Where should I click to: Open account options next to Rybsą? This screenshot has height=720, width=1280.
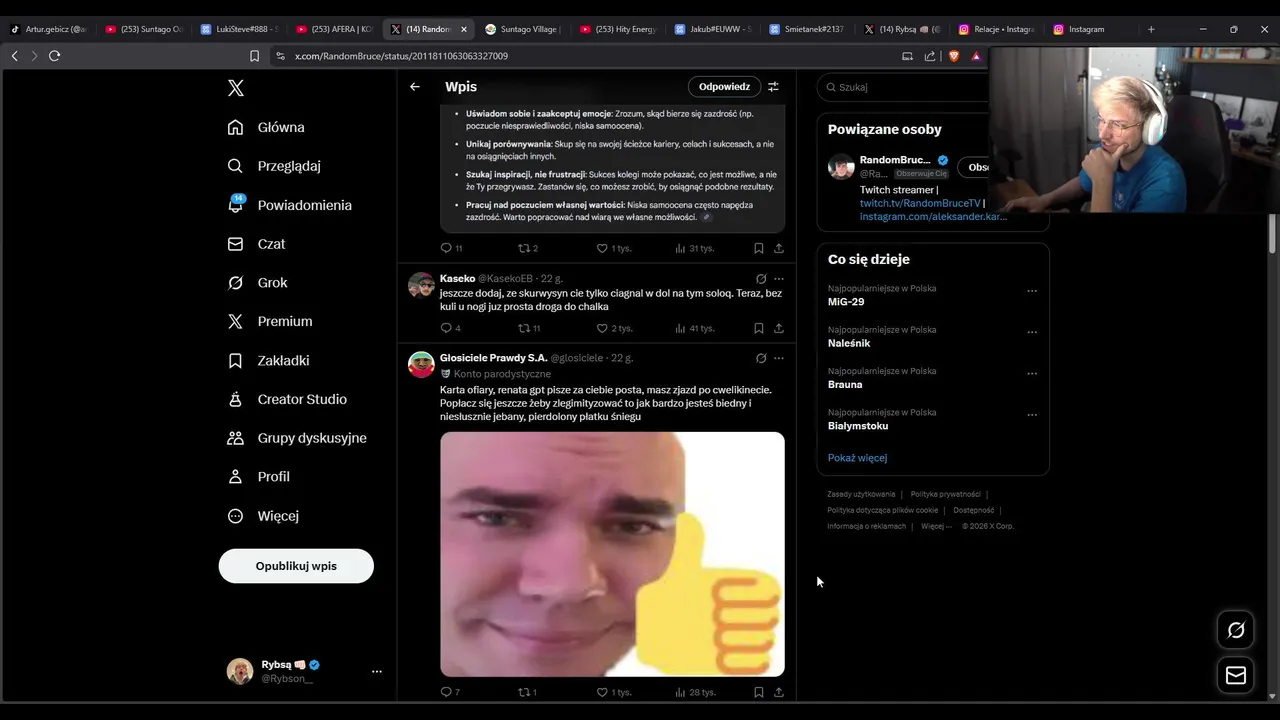377,671
